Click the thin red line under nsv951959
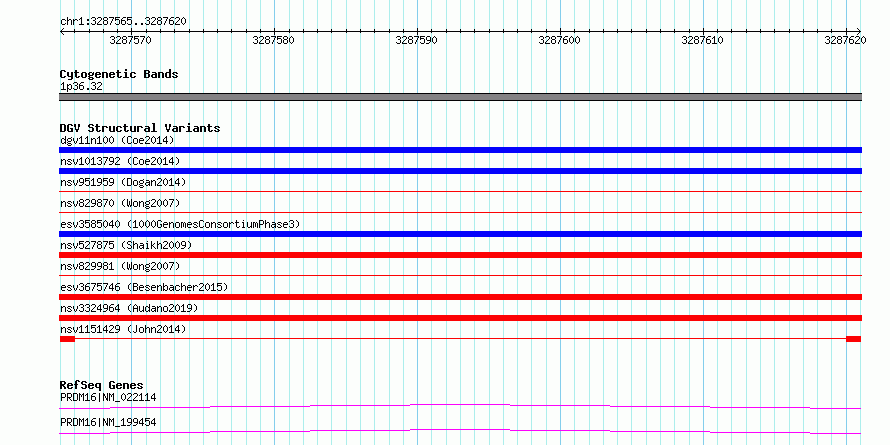The height and width of the screenshot is (445, 890). pyautogui.click(x=460, y=192)
